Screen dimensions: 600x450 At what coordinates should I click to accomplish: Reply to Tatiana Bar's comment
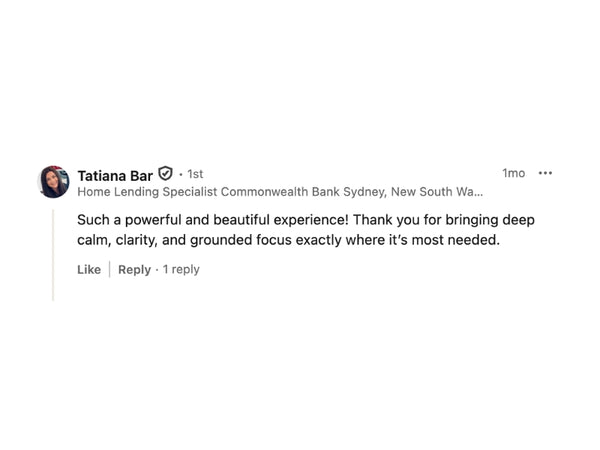(134, 269)
